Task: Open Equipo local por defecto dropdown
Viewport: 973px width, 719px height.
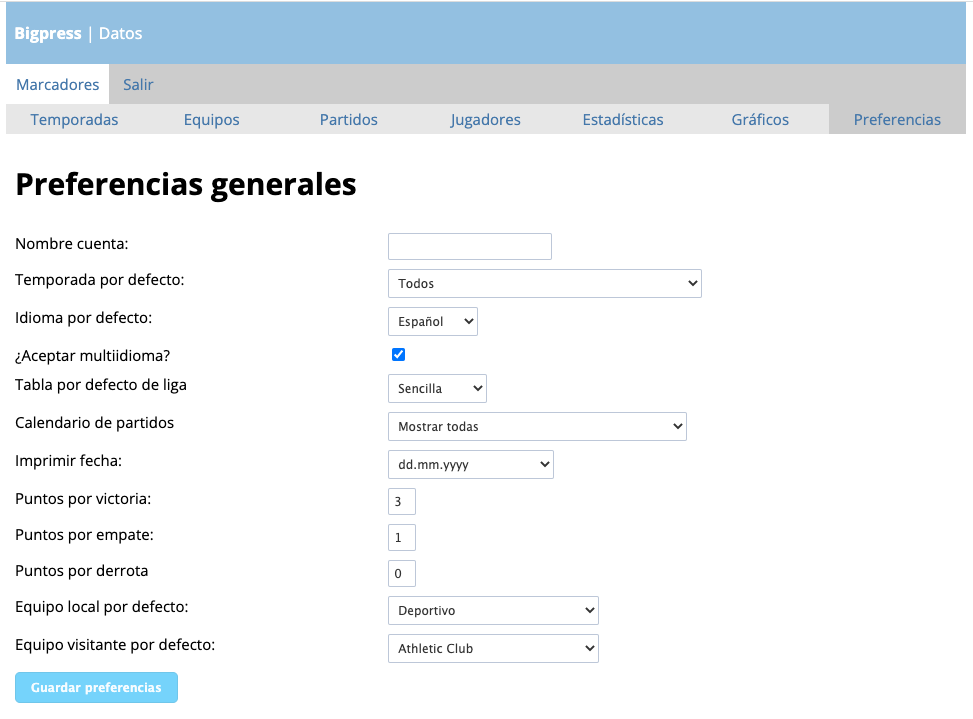Action: tap(493, 610)
